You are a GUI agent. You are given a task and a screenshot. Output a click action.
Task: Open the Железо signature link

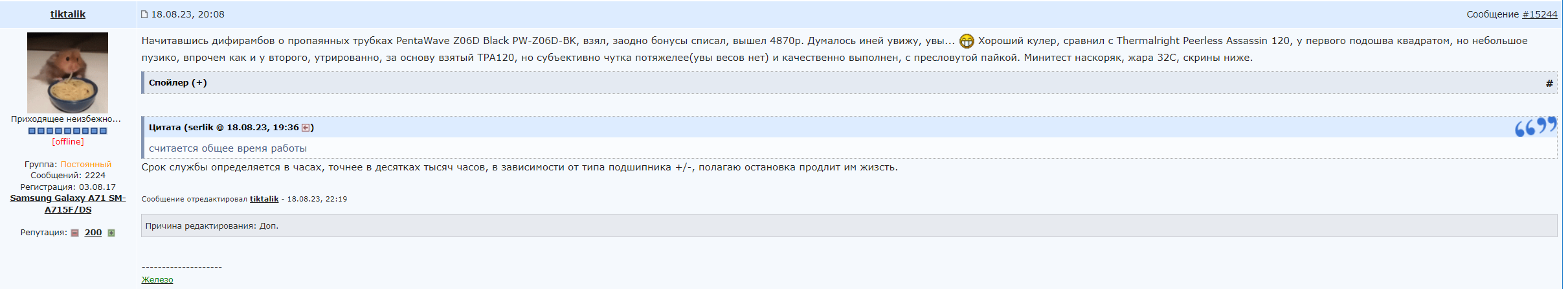(x=157, y=280)
